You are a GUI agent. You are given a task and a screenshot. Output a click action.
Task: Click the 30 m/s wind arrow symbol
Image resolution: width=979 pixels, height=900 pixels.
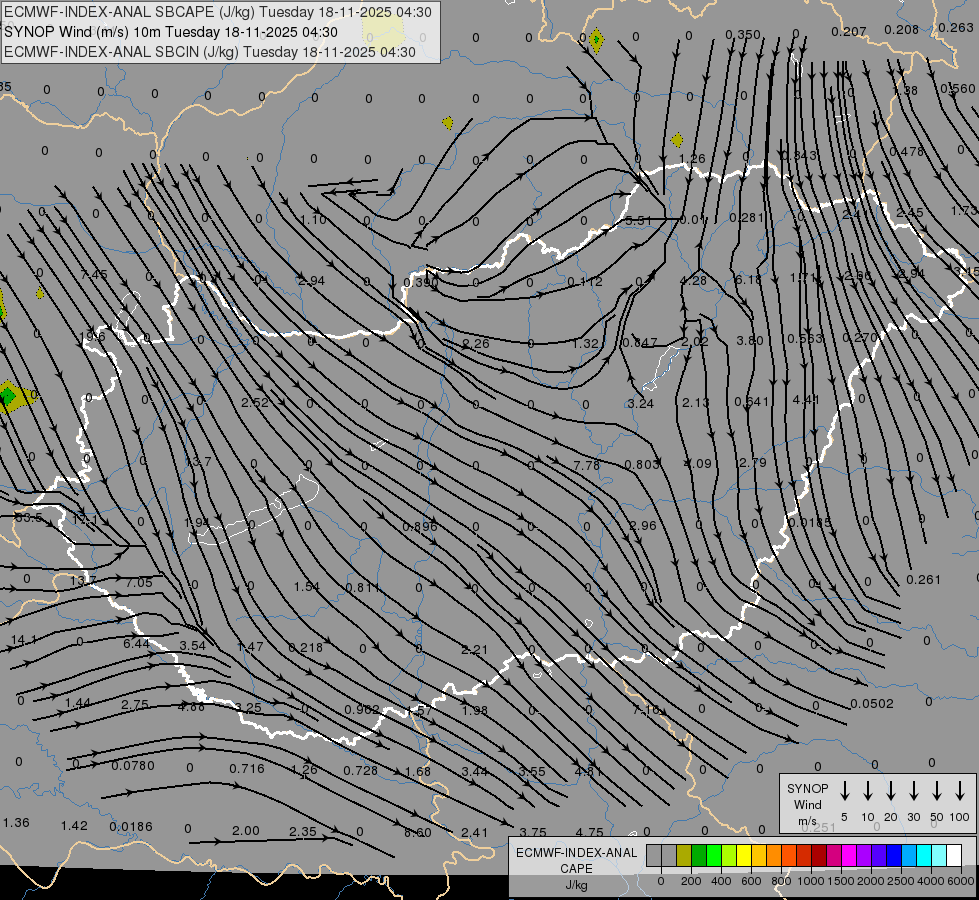click(914, 791)
